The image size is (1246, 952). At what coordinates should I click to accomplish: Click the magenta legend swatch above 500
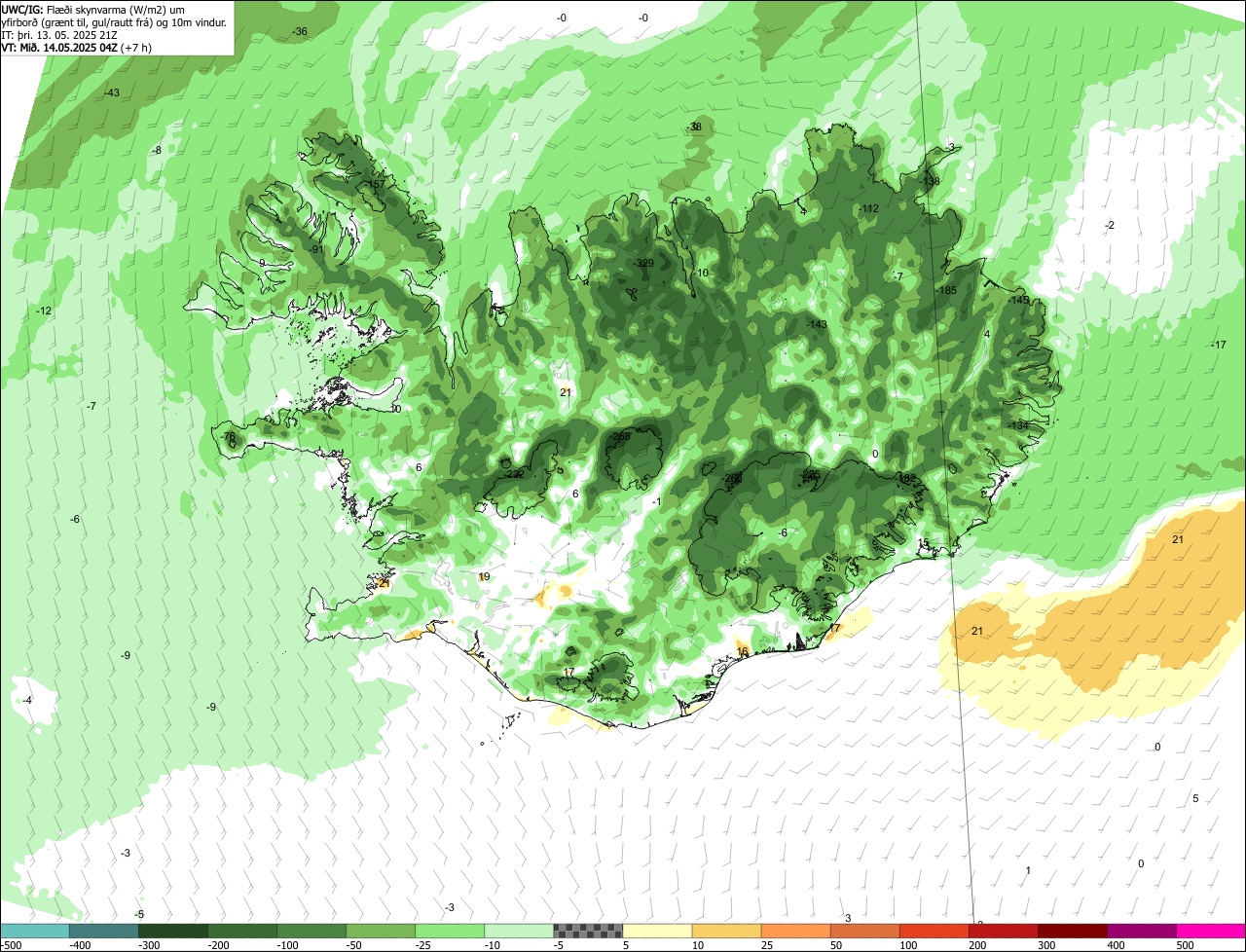1211,931
